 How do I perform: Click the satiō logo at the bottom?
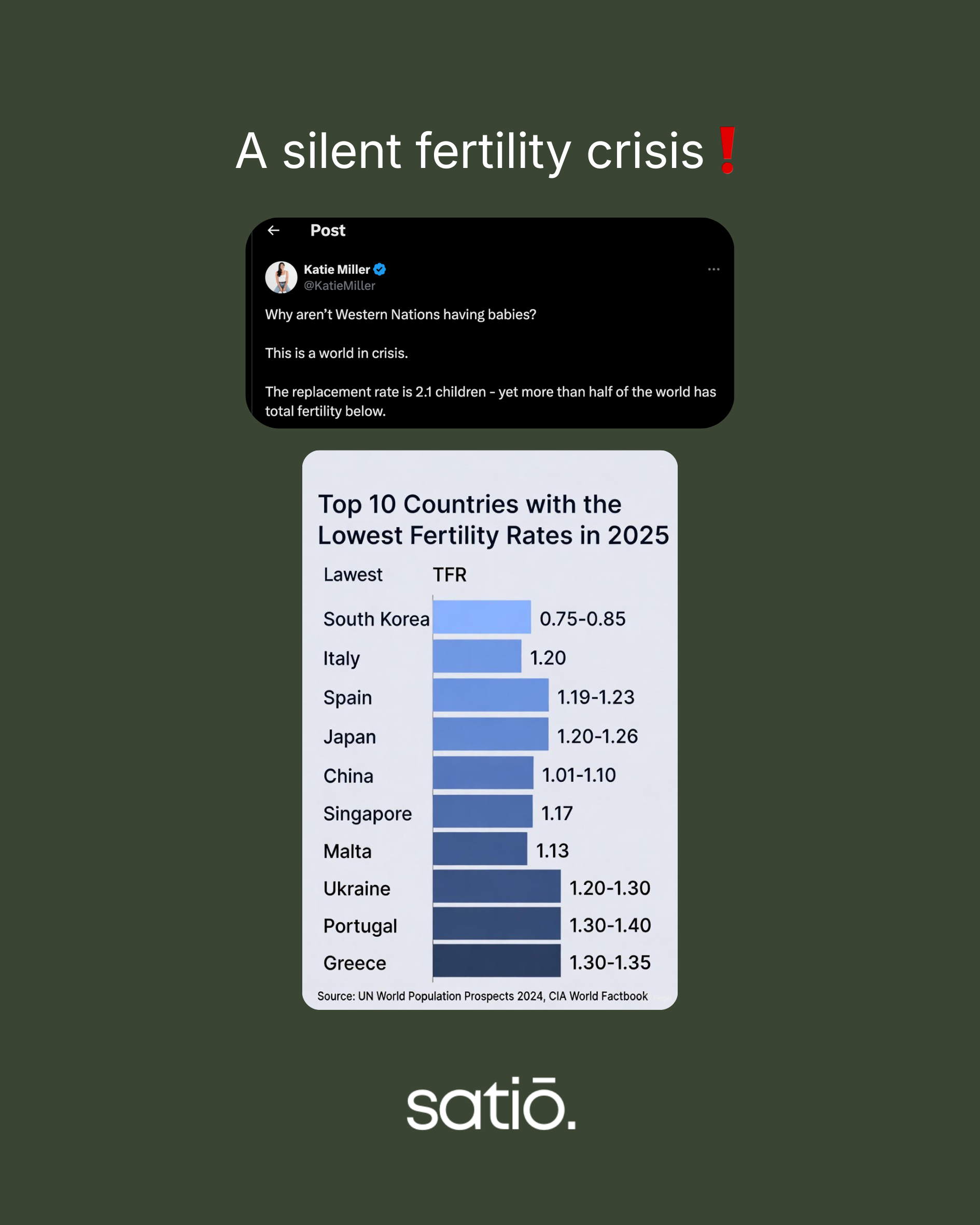click(x=491, y=1105)
